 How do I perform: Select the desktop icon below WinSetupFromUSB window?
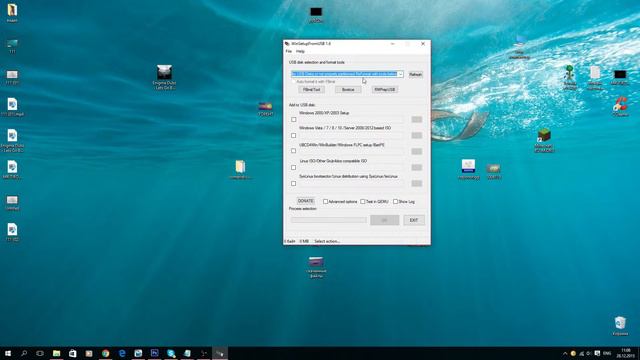pyautogui.click(x=316, y=267)
